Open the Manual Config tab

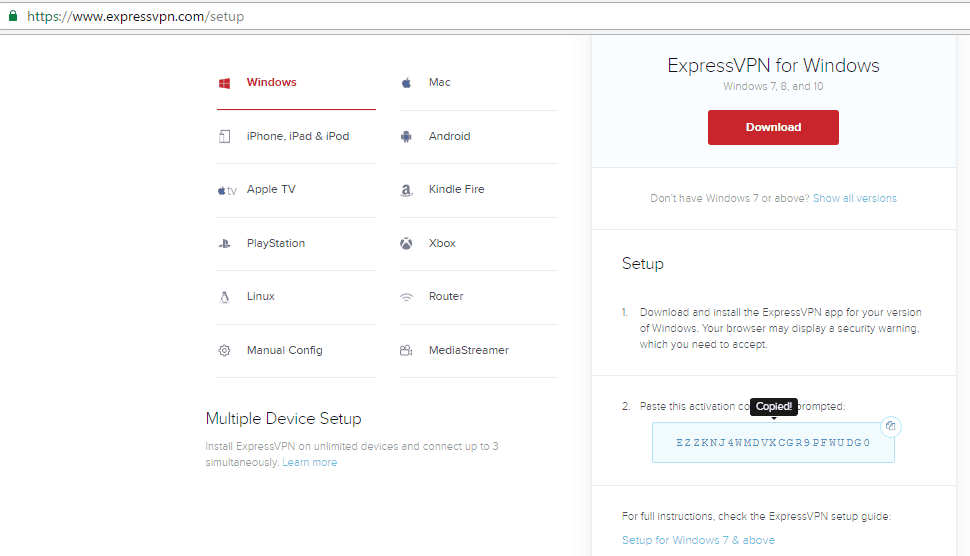click(296, 351)
